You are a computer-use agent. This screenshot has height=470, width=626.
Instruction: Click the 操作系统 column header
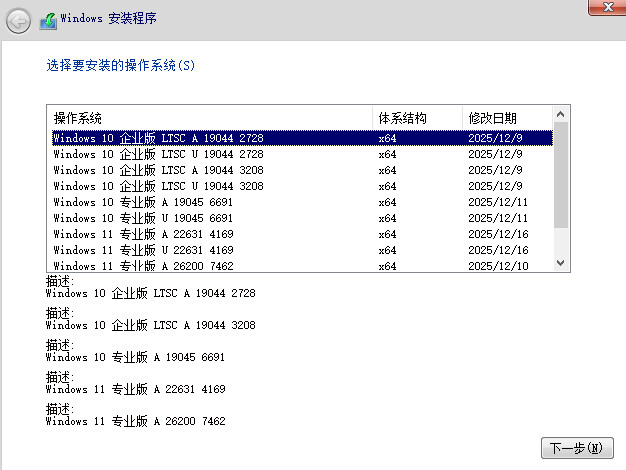pyautogui.click(x=210, y=118)
